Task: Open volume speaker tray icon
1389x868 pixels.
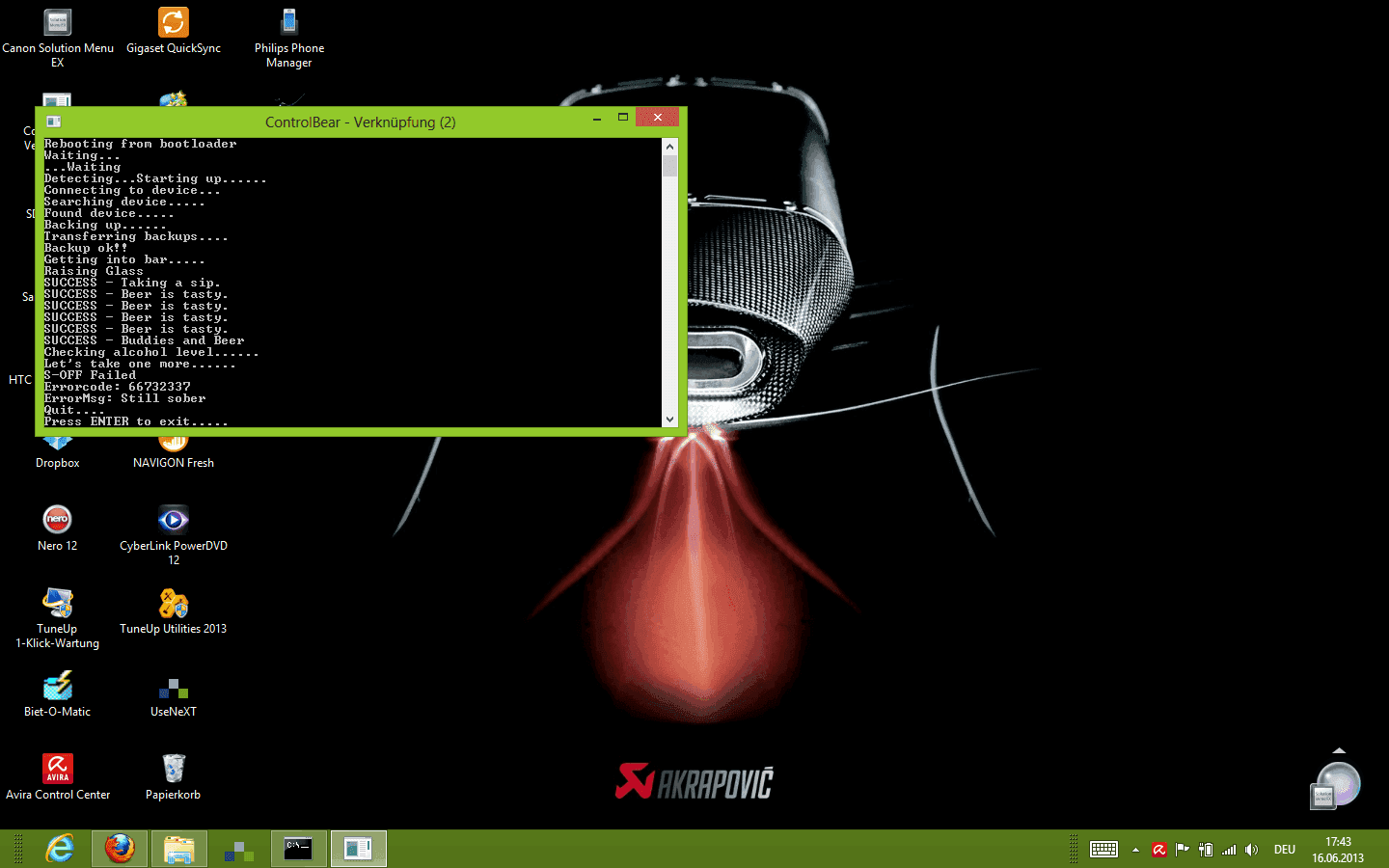Action: (1252, 850)
